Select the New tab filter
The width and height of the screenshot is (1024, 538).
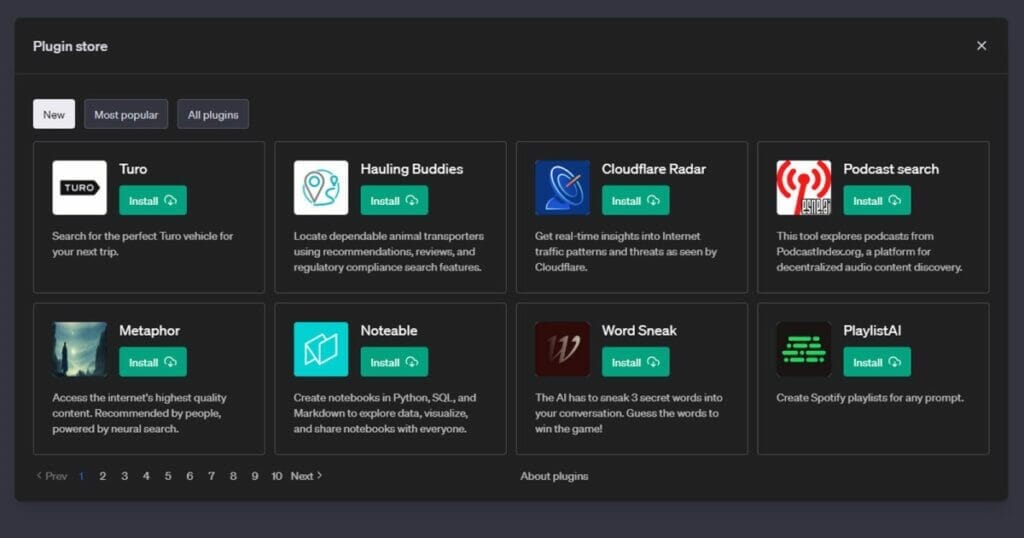(x=54, y=114)
